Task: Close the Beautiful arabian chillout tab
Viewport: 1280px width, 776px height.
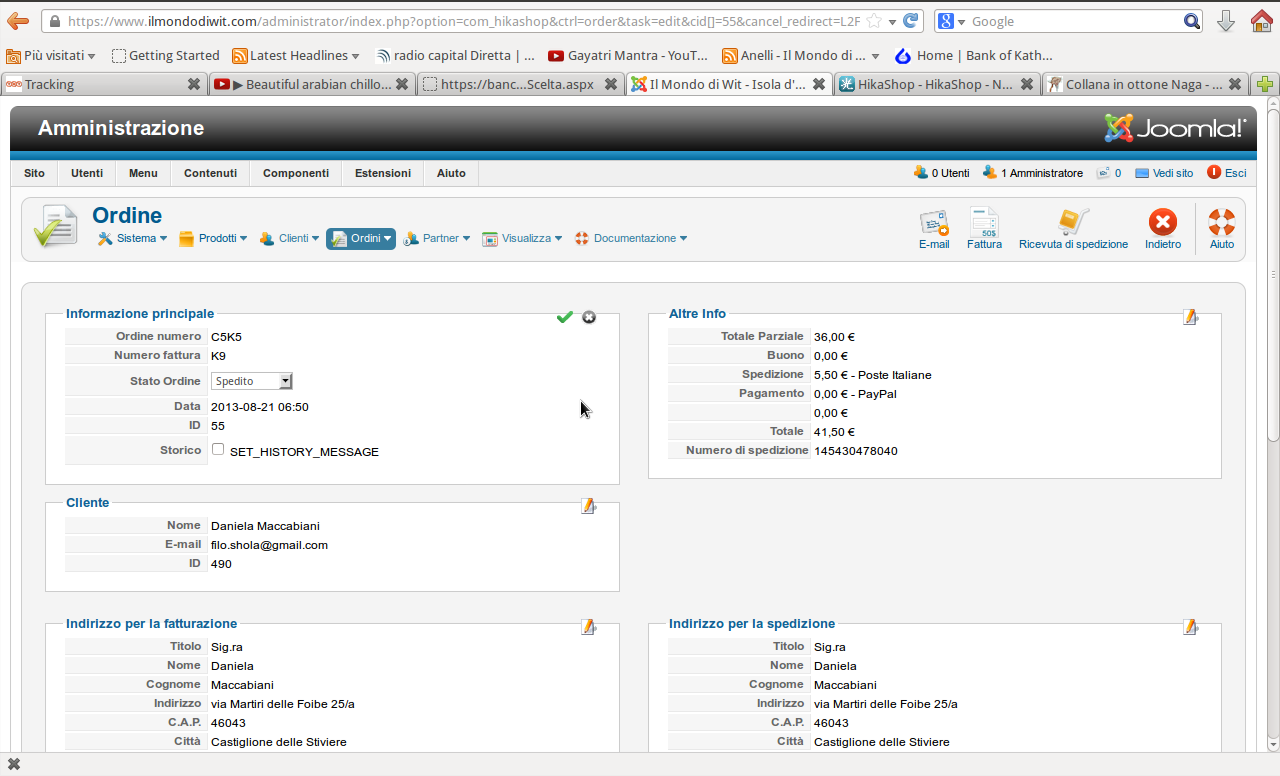Action: tap(402, 85)
